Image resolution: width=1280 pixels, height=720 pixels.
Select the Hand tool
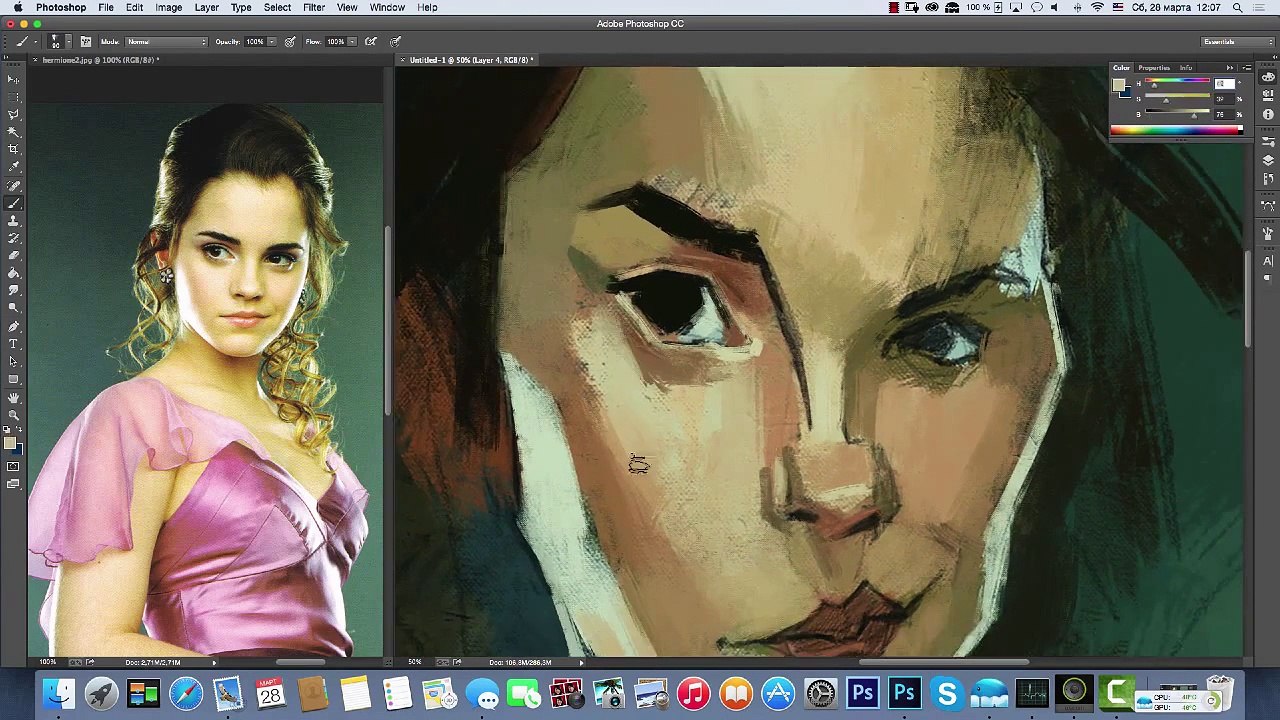point(13,397)
